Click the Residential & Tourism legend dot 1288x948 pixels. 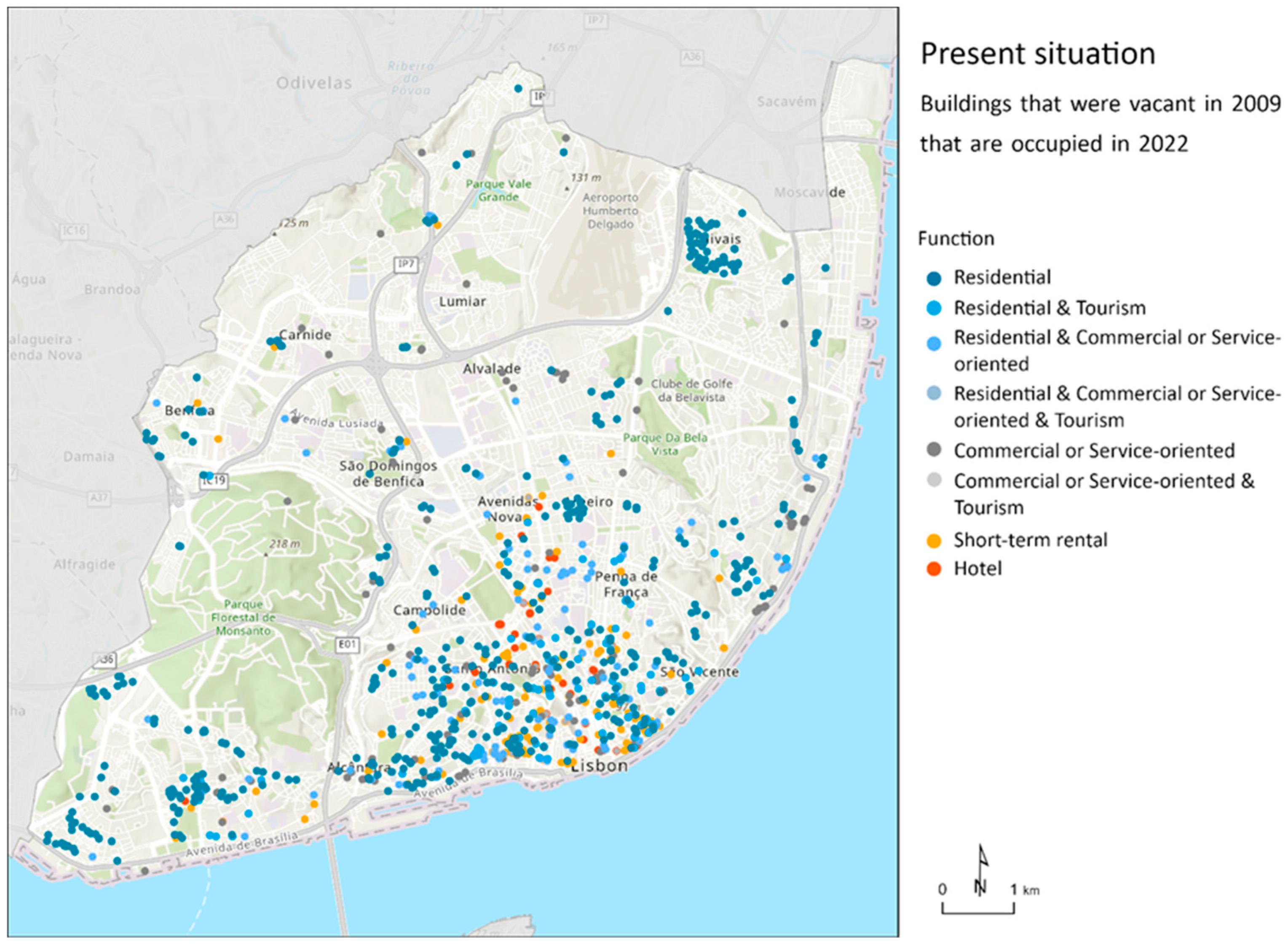934,309
